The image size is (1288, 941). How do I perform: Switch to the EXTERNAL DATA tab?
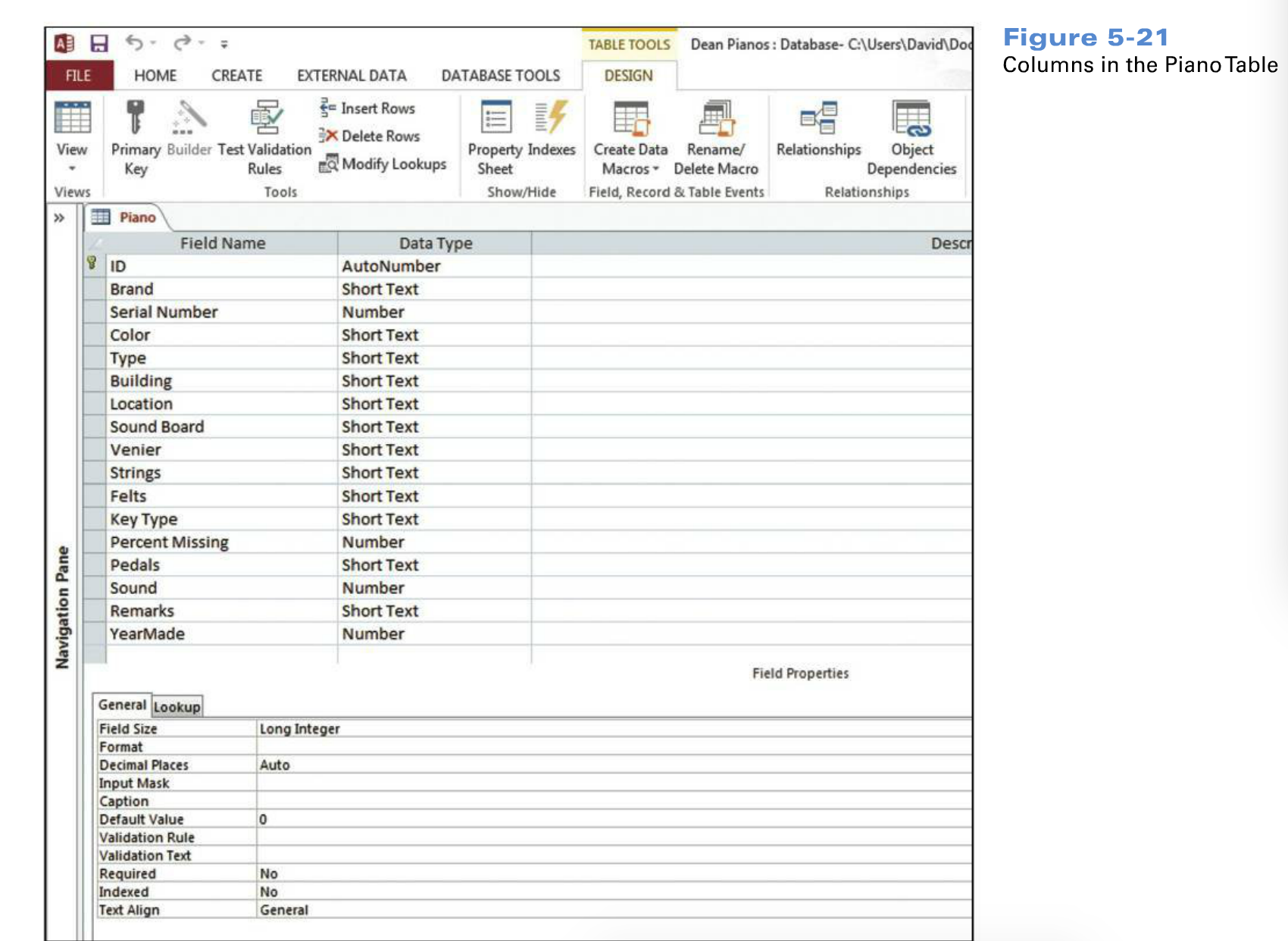point(352,76)
